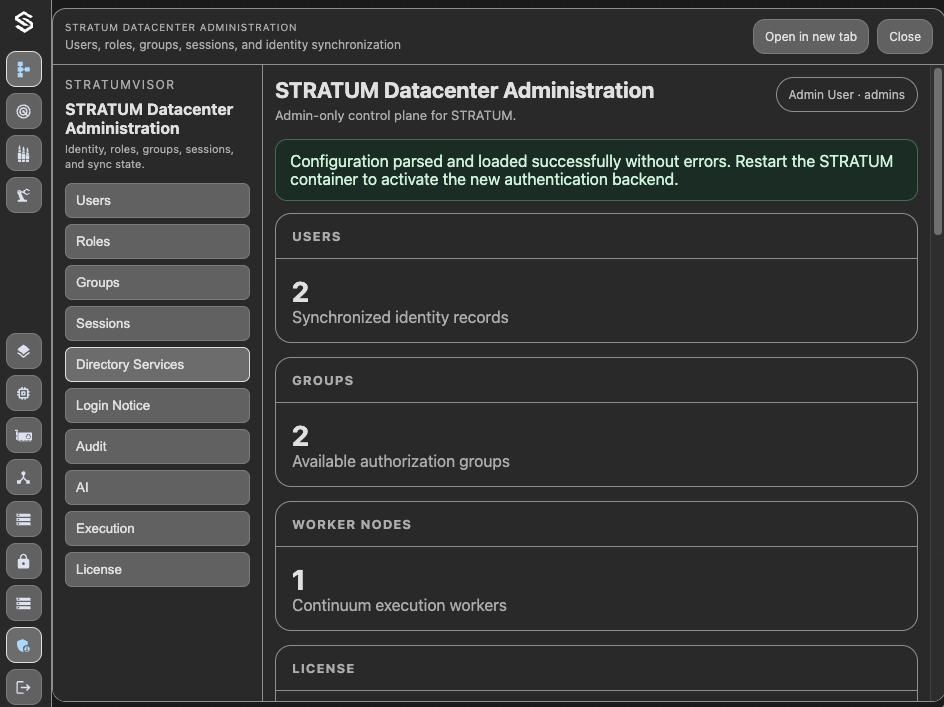
Task: Click the GROUPS card header
Action: coord(596,381)
